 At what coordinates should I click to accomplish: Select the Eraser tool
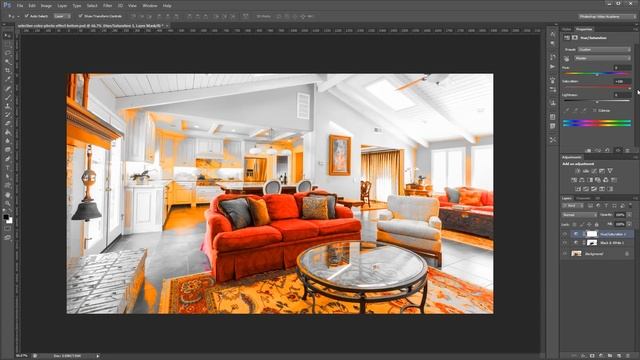tap(8, 123)
